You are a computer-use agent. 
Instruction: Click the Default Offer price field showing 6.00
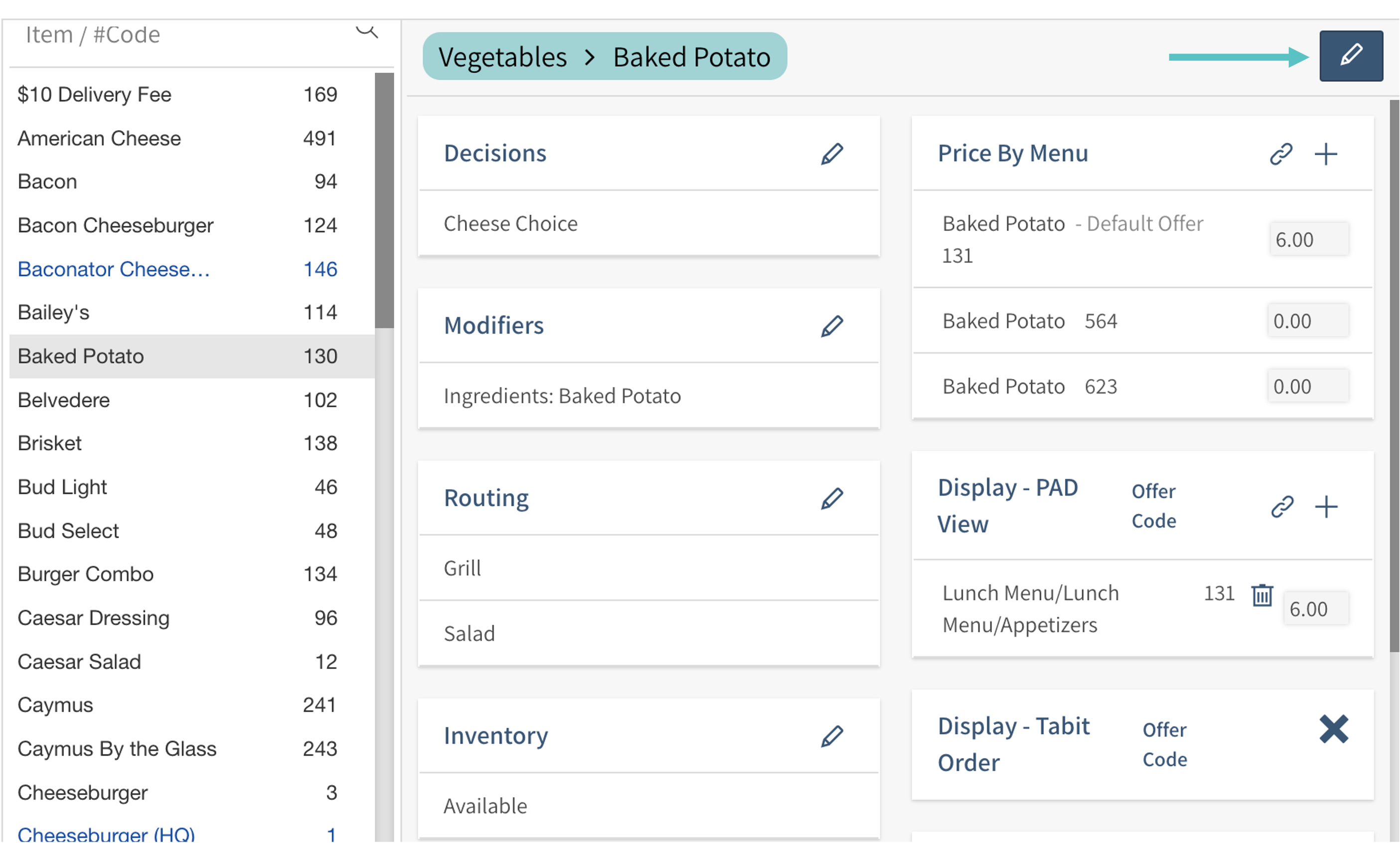point(1308,240)
